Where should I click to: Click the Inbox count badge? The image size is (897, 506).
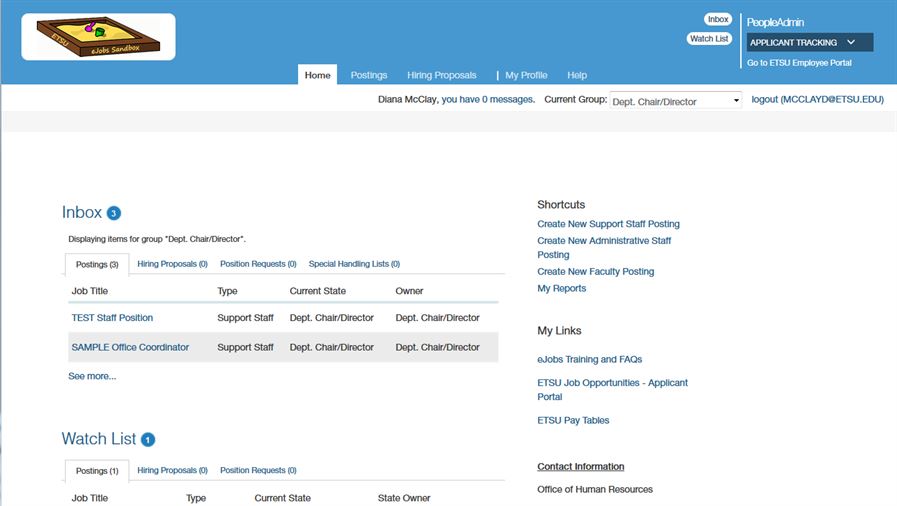point(114,213)
